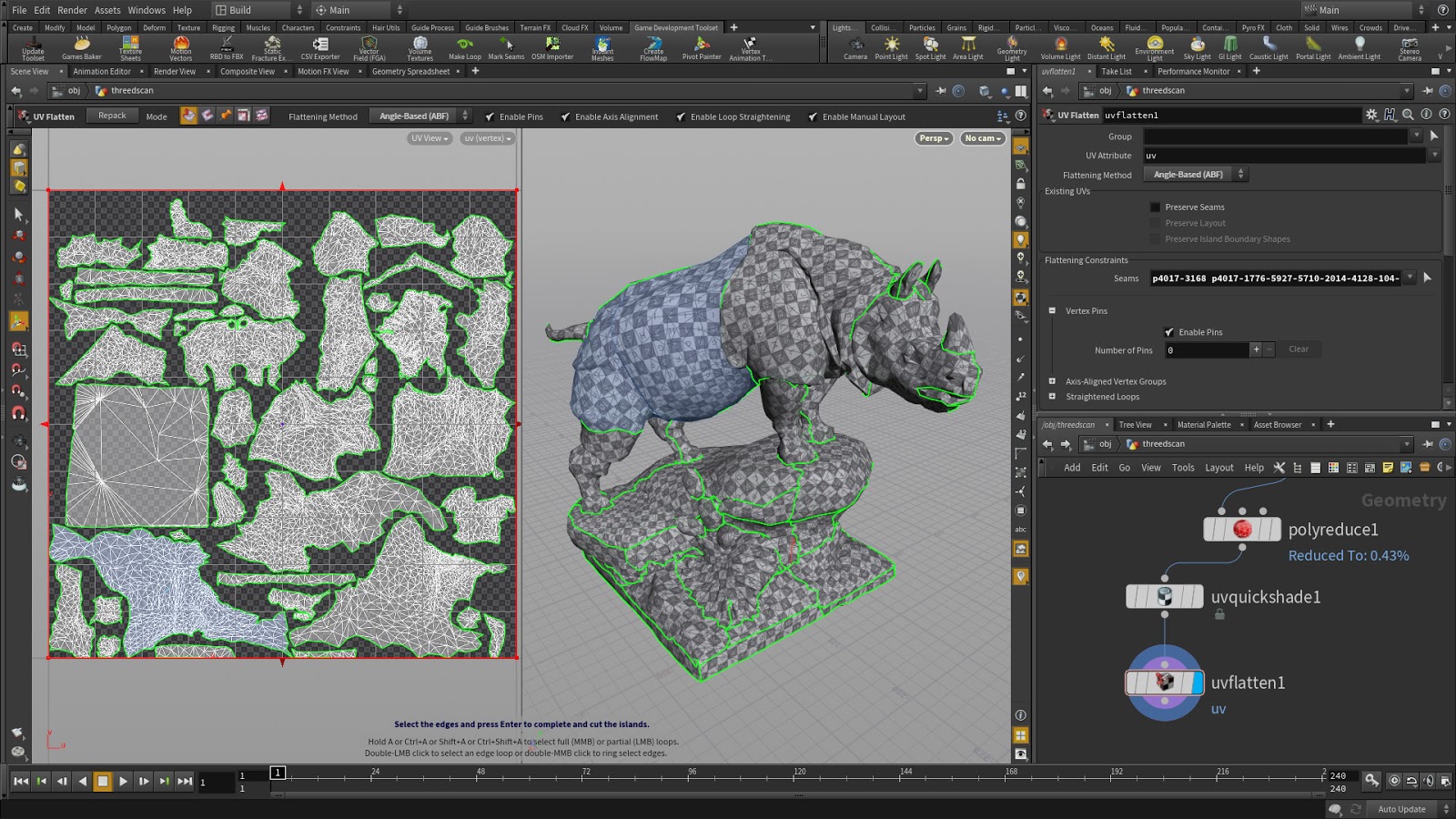Create a Point Light
The height and width of the screenshot is (819, 1456).
(892, 47)
